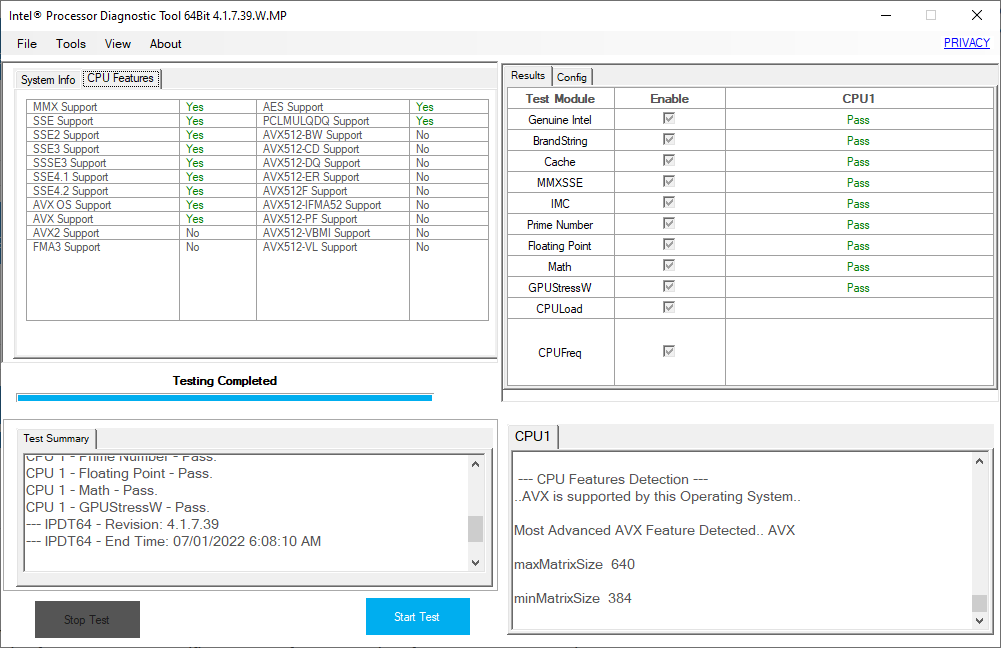Toggle the Floating Point enable checkbox
The width and height of the screenshot is (1001, 648).
coord(669,245)
